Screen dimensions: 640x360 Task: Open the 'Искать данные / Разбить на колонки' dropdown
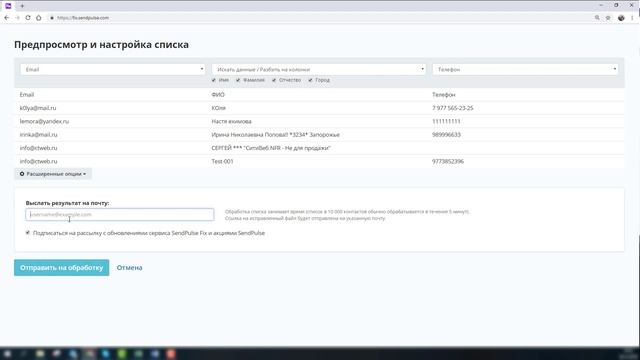319,69
